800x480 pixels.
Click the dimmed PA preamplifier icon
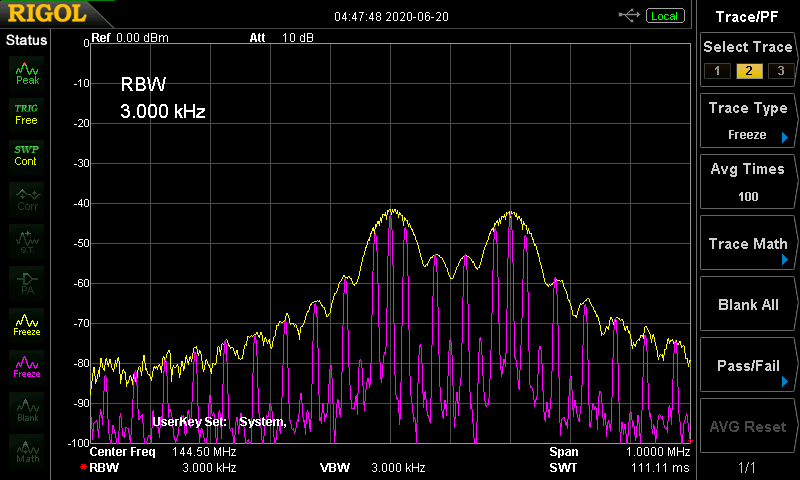tap(27, 283)
